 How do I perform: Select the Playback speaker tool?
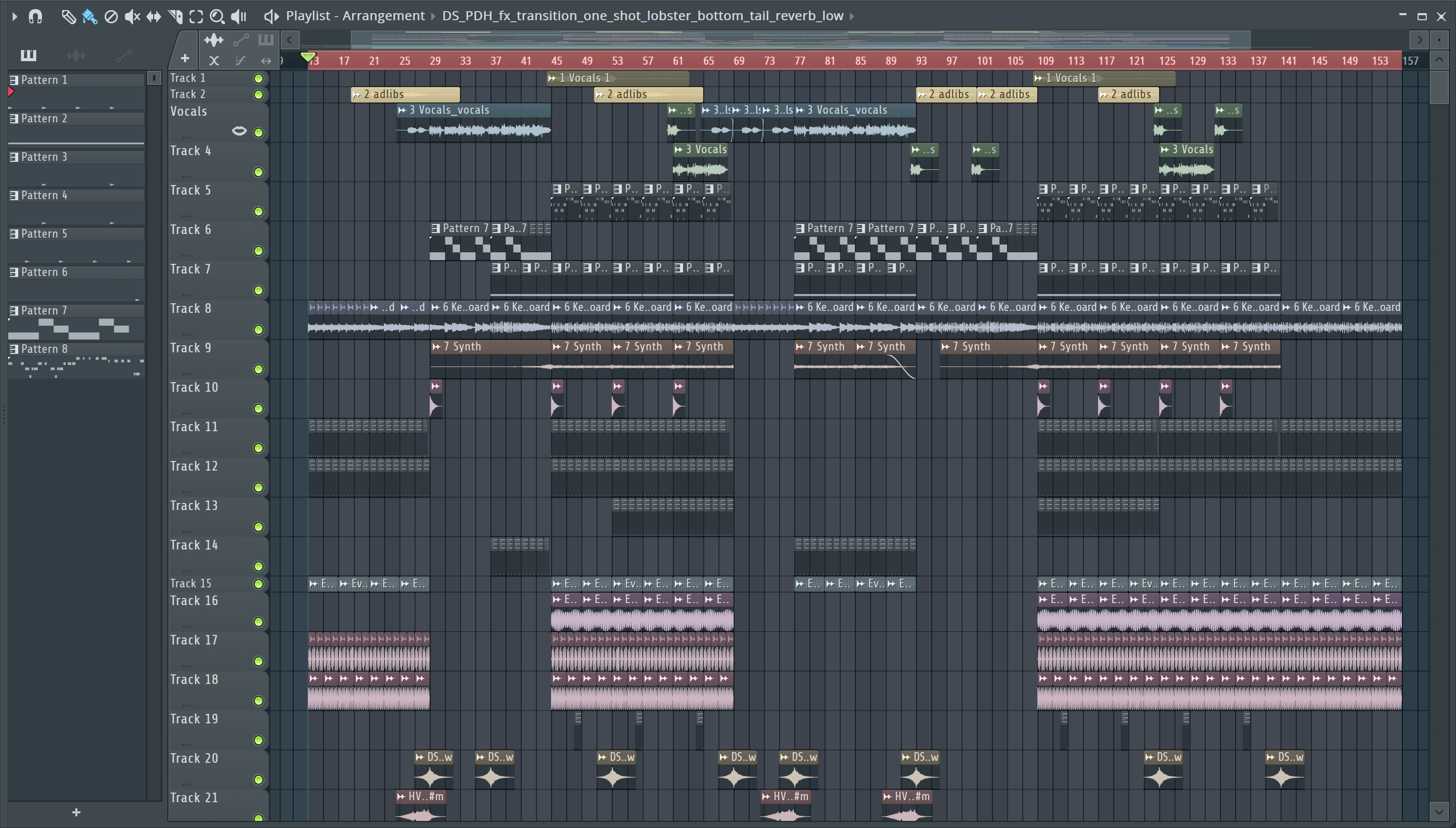238,17
